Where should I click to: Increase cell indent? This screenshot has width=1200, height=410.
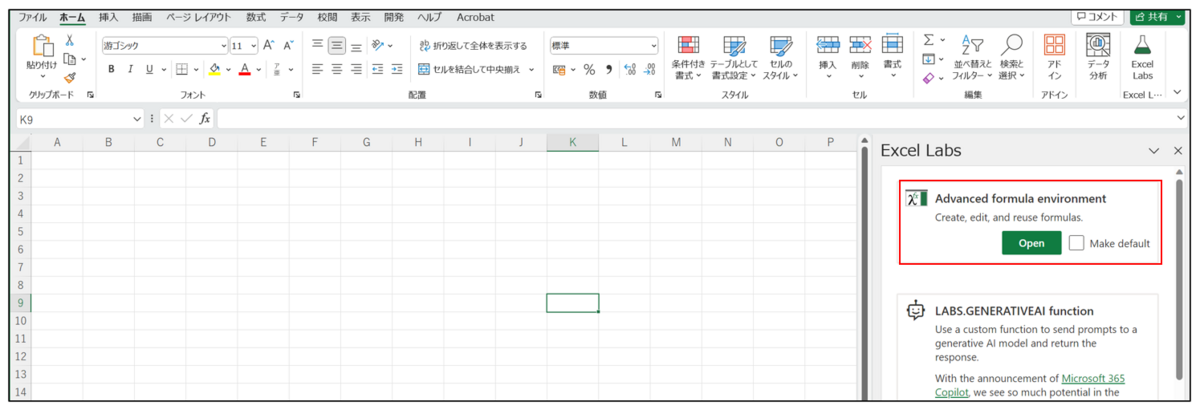(x=397, y=69)
